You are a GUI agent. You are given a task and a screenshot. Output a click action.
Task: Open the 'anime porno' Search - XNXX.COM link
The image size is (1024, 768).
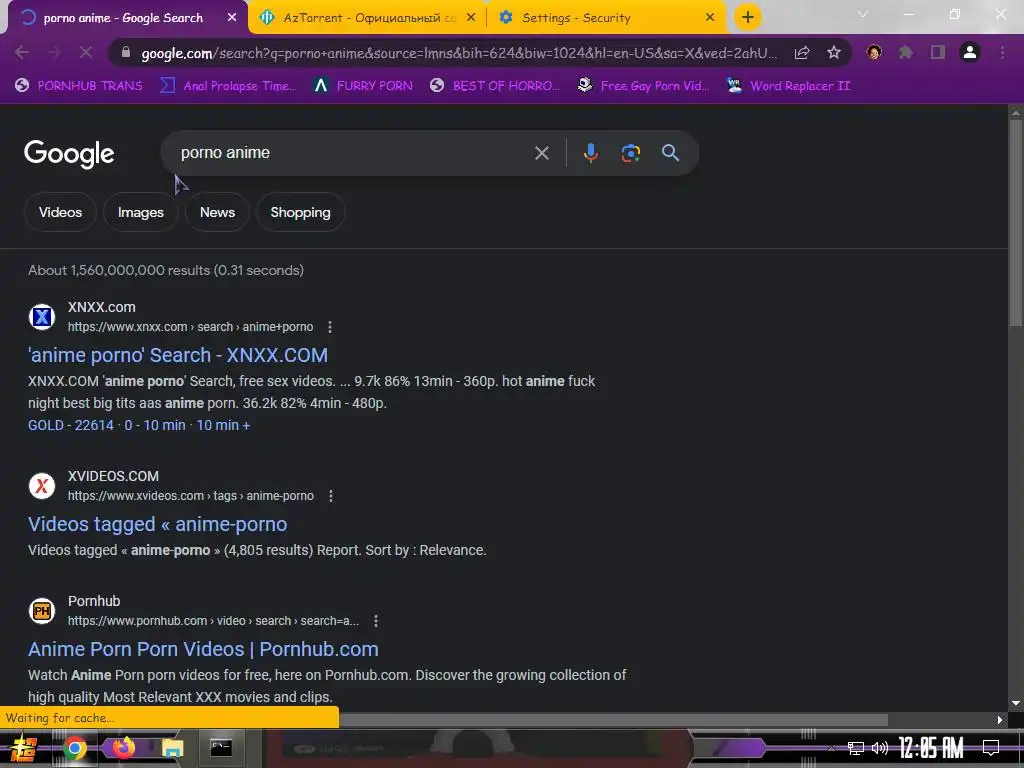(x=178, y=355)
